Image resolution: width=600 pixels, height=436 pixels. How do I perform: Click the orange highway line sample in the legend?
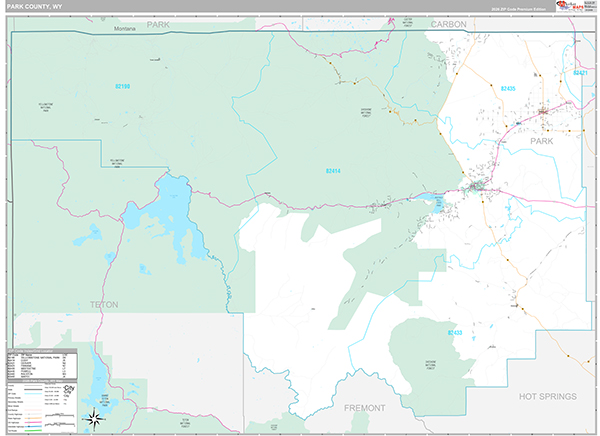click(x=33, y=418)
